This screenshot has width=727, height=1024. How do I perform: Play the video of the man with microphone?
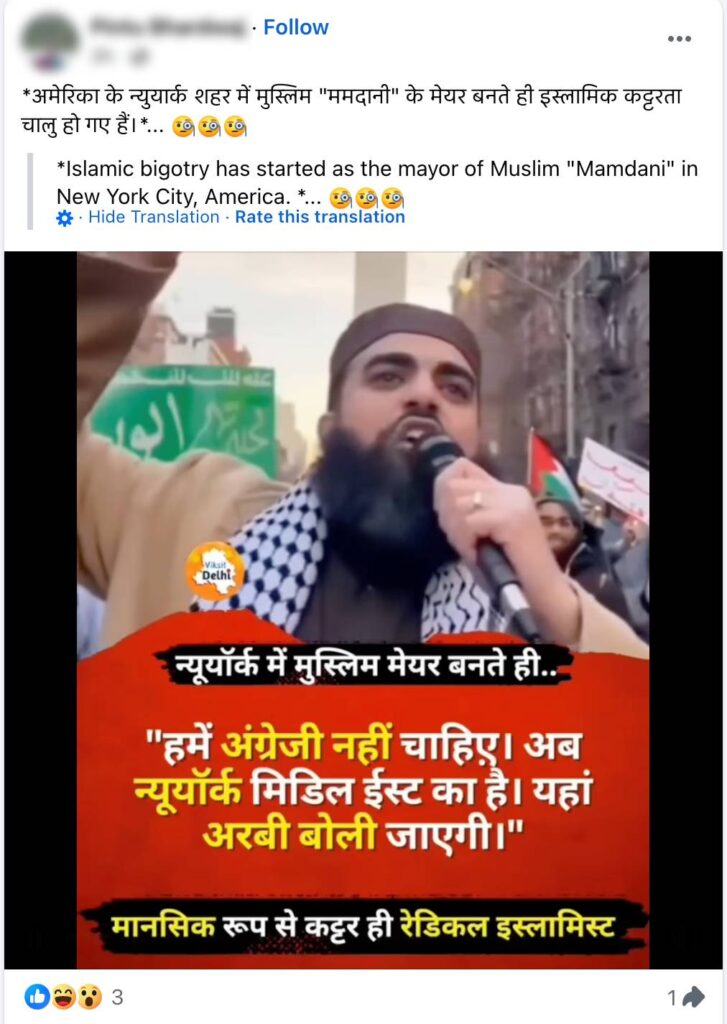pos(363,609)
